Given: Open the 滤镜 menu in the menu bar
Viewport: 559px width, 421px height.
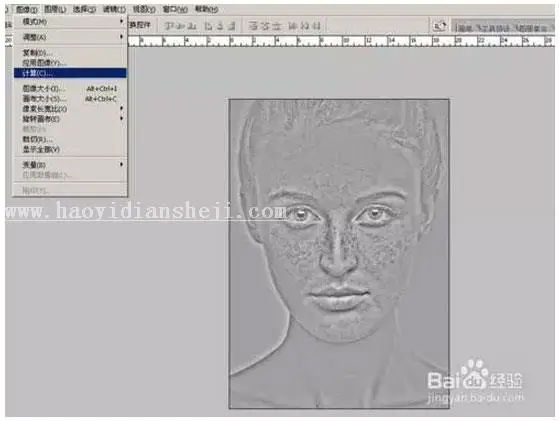Looking at the screenshot, I should coord(114,9).
